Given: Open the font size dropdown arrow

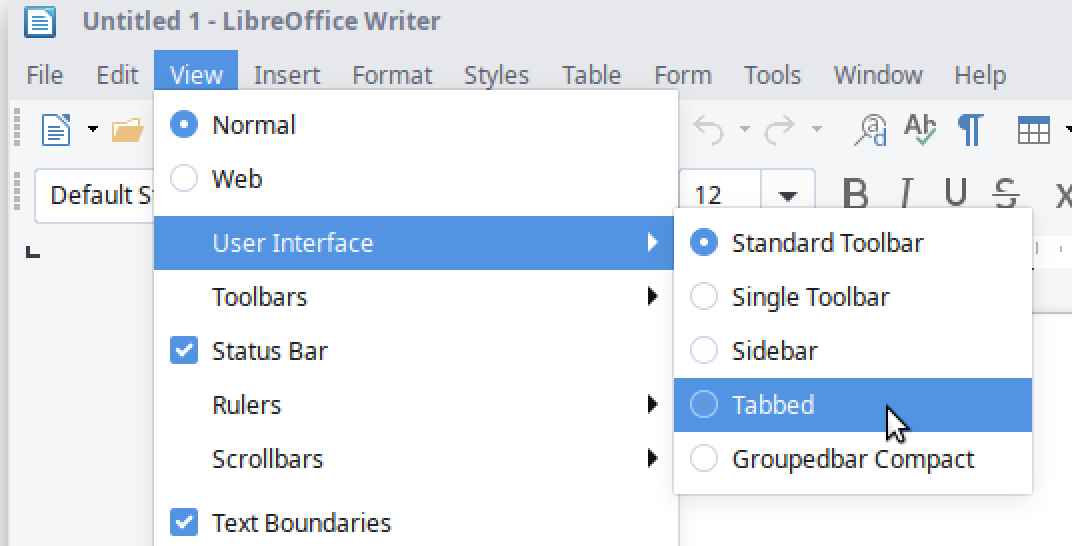Looking at the screenshot, I should pos(788,195).
